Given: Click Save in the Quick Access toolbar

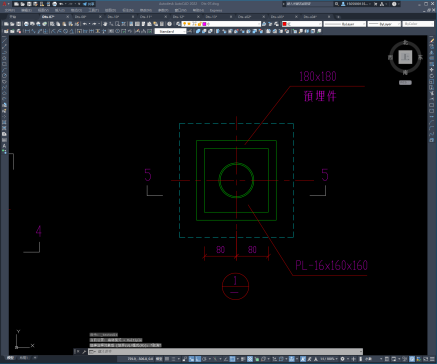Looking at the screenshot, I should (29, 4).
